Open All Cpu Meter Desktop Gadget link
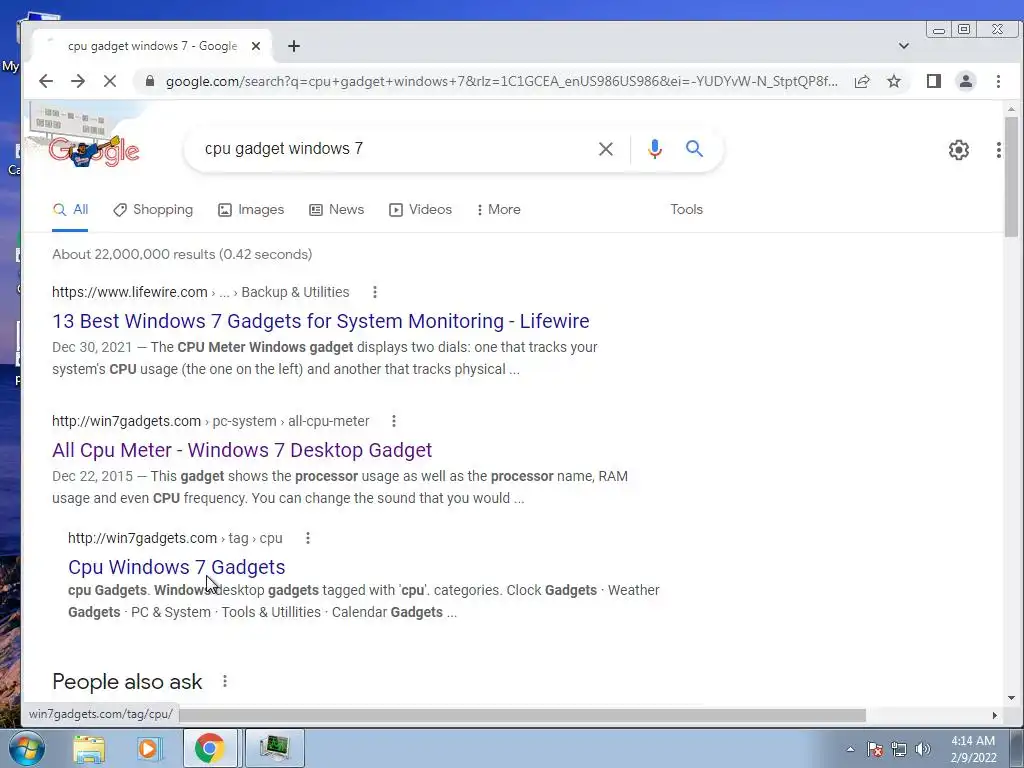Screen dimensions: 1024x768 tap(242, 450)
